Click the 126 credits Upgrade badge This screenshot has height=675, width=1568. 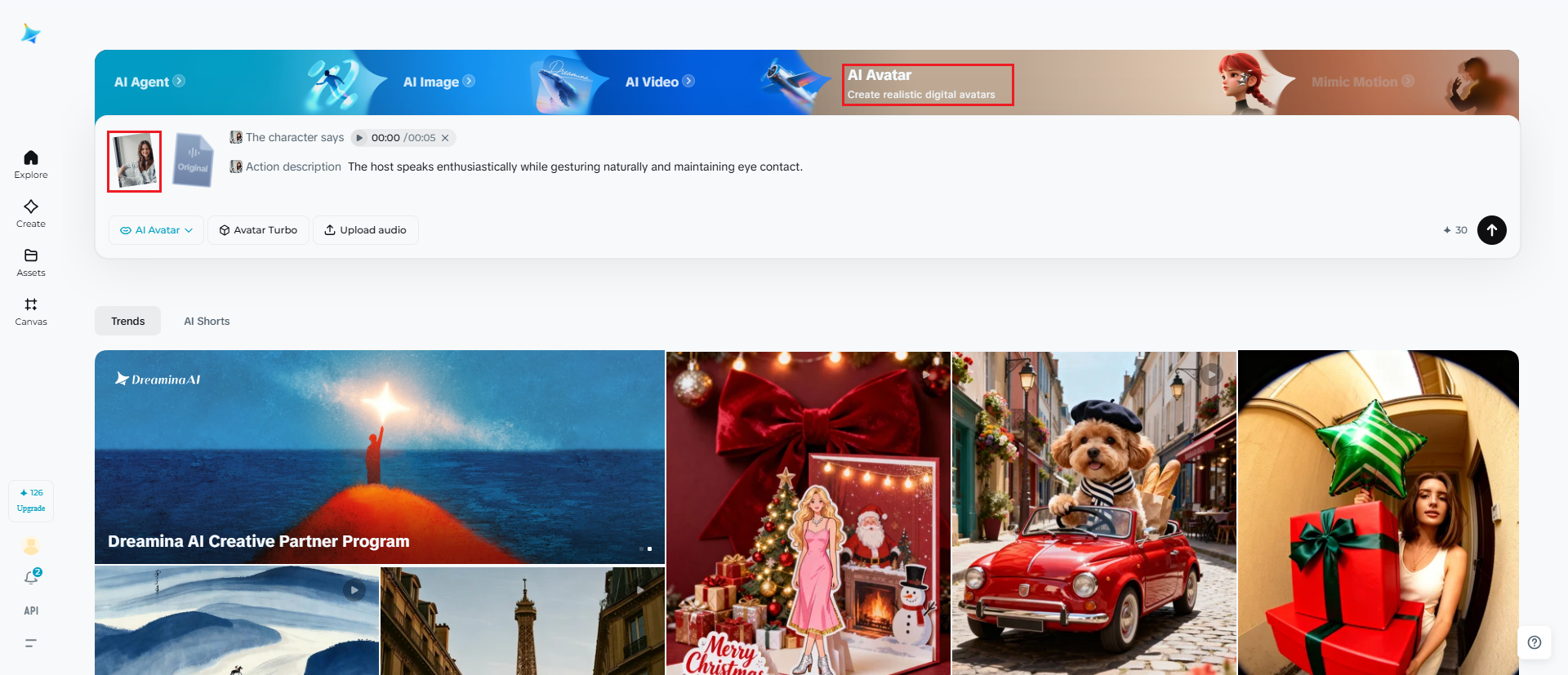click(x=31, y=500)
